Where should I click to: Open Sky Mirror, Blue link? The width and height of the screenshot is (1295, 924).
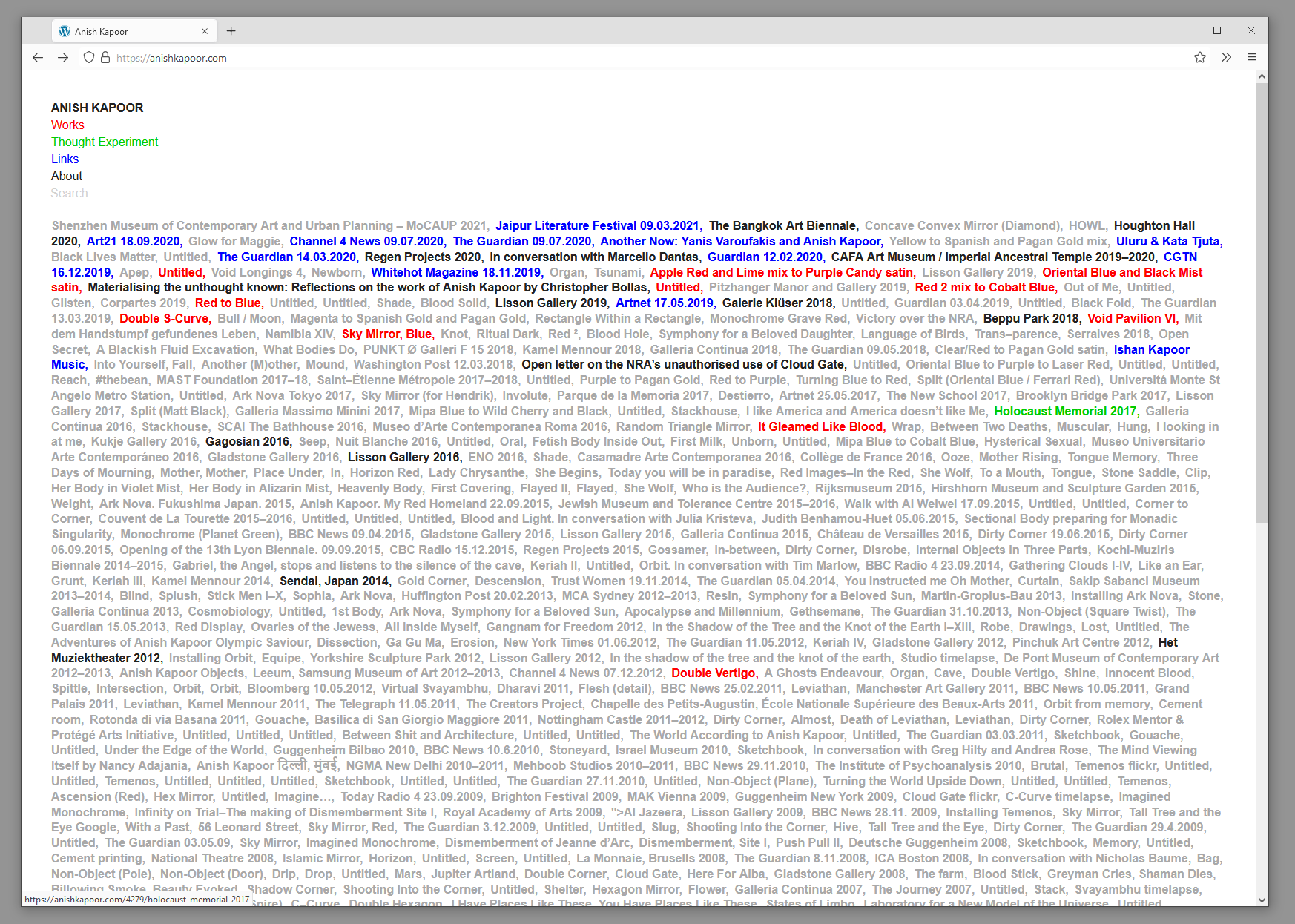tap(386, 334)
